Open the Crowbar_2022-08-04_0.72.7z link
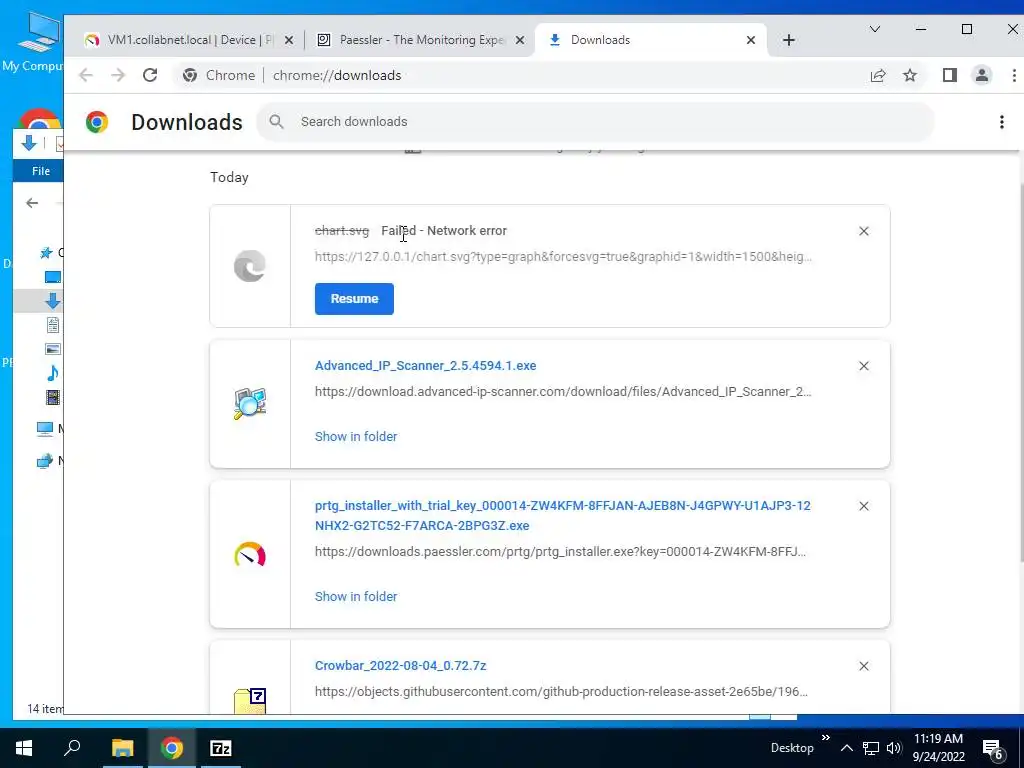Image resolution: width=1024 pixels, height=768 pixels. click(400, 665)
